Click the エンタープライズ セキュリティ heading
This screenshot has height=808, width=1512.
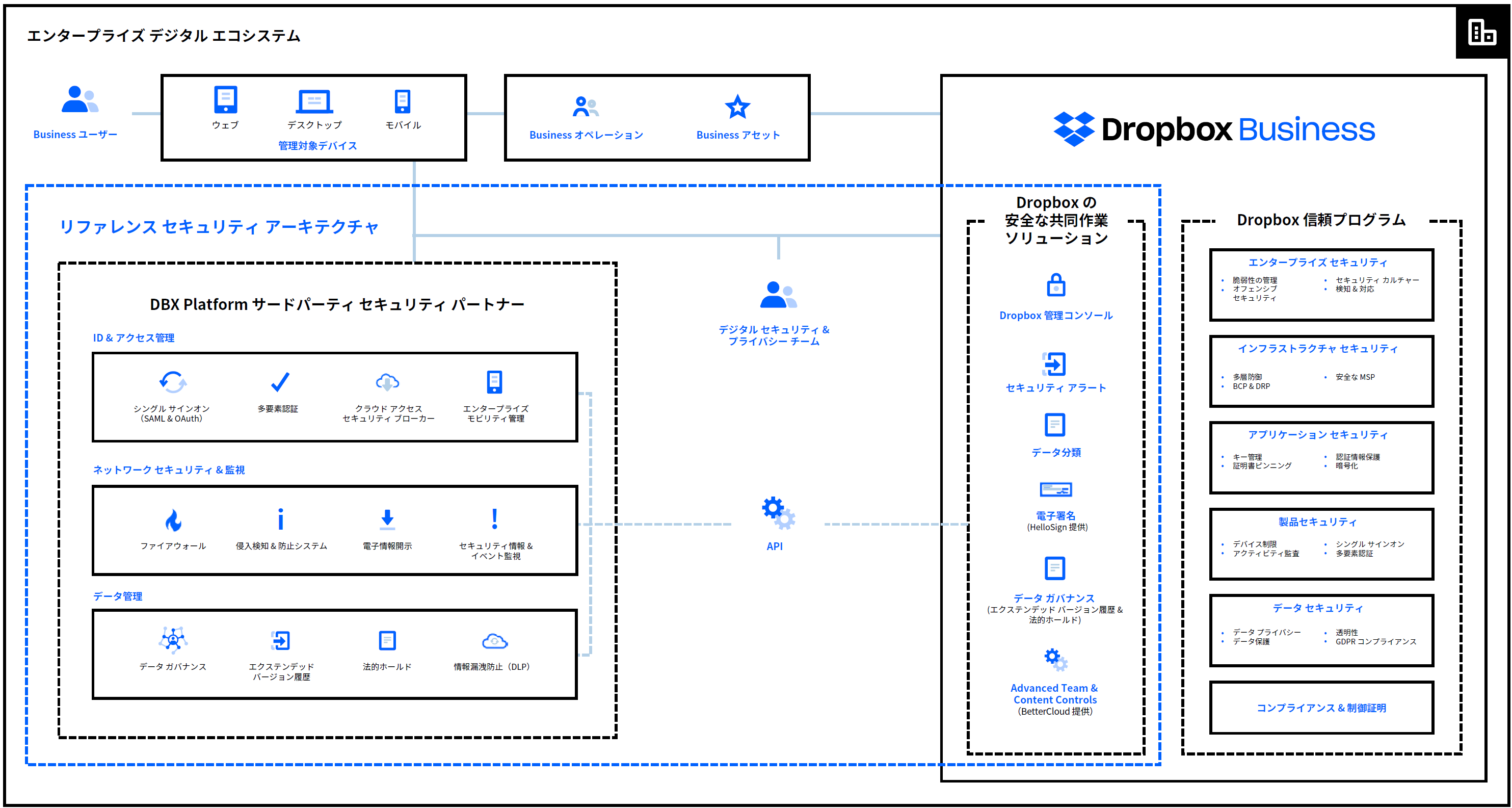point(1317,263)
